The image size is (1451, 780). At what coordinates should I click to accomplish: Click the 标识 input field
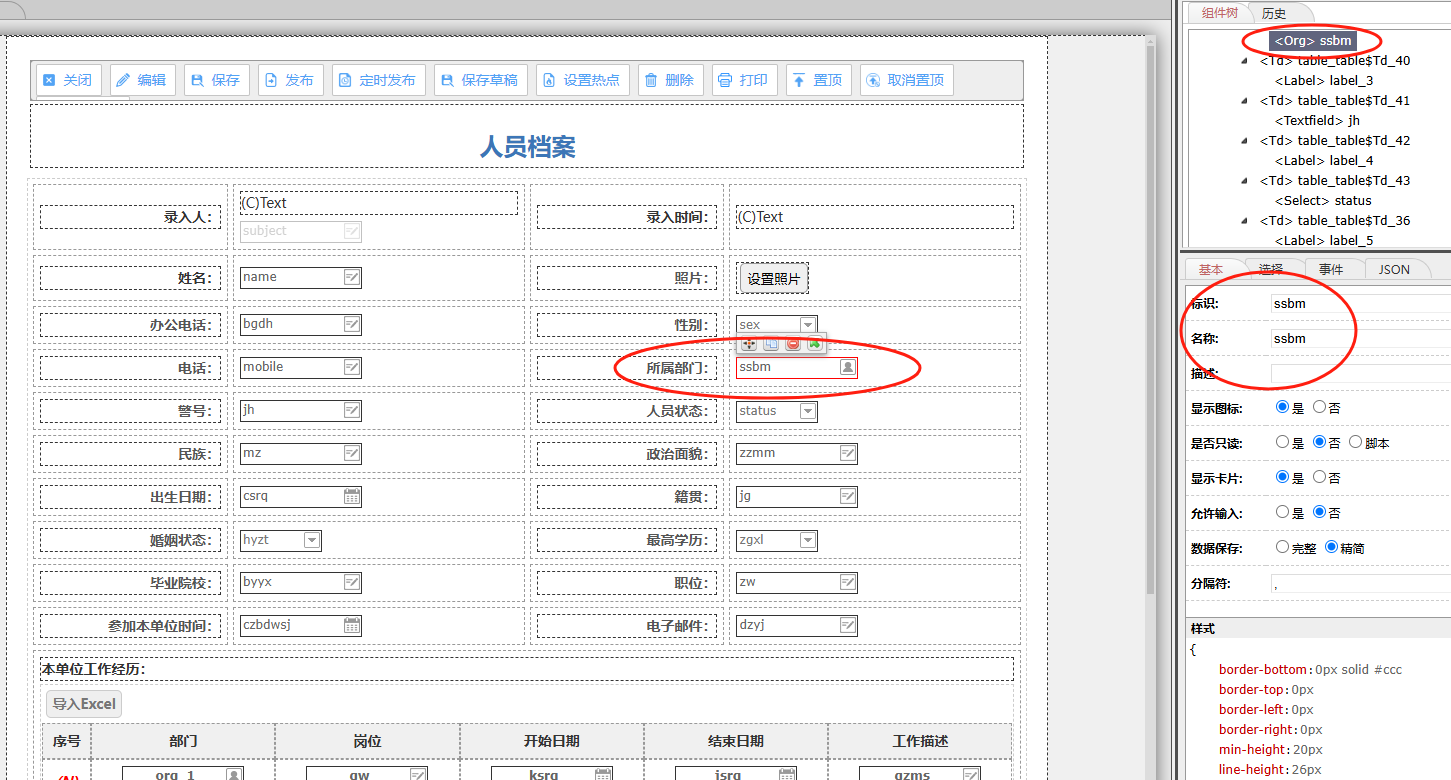click(x=1360, y=303)
